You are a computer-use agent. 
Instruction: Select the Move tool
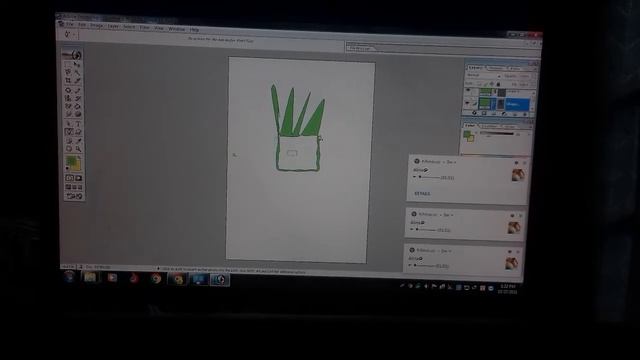[77, 64]
